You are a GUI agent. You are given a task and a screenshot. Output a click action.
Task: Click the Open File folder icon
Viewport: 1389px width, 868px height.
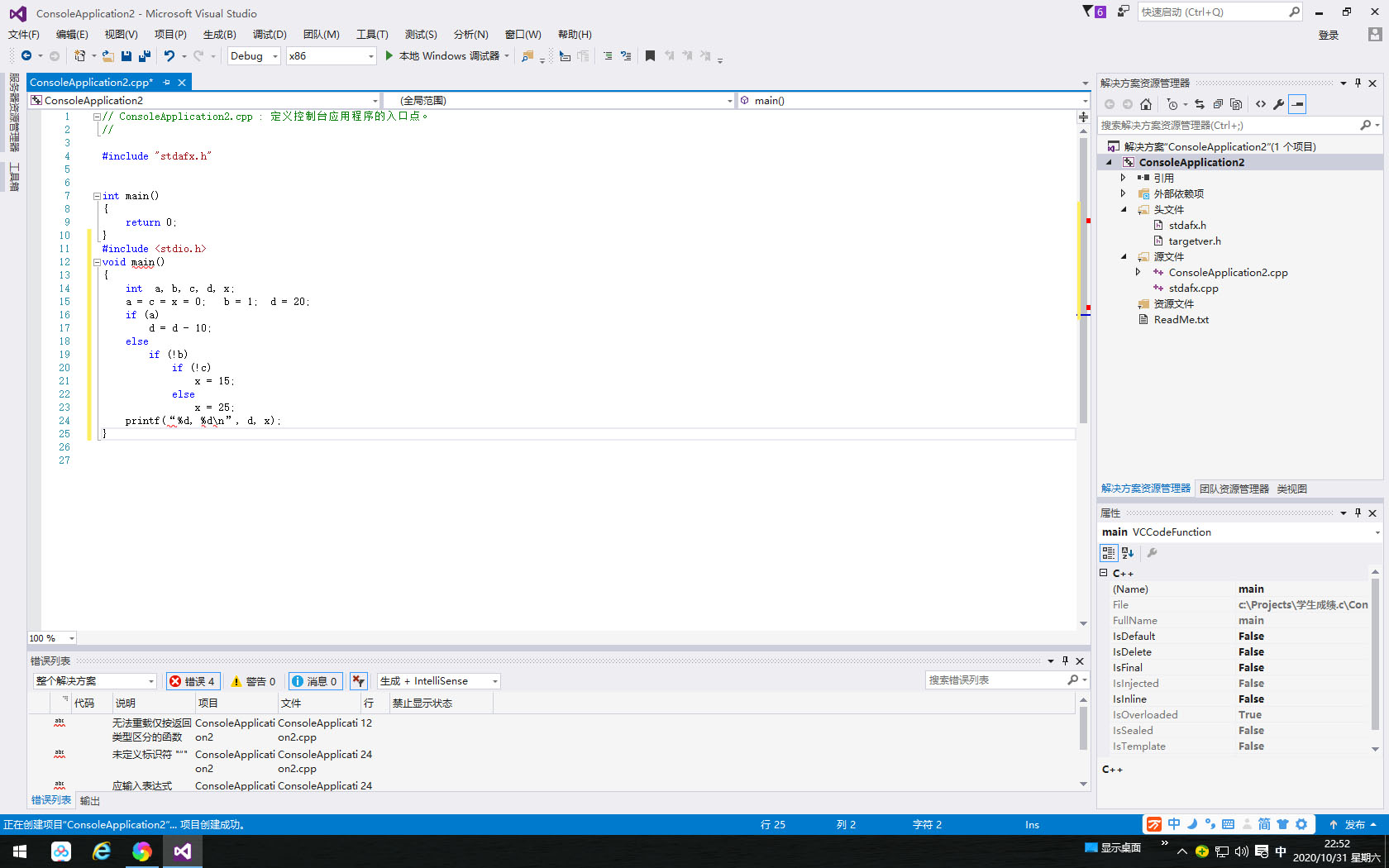click(x=107, y=55)
